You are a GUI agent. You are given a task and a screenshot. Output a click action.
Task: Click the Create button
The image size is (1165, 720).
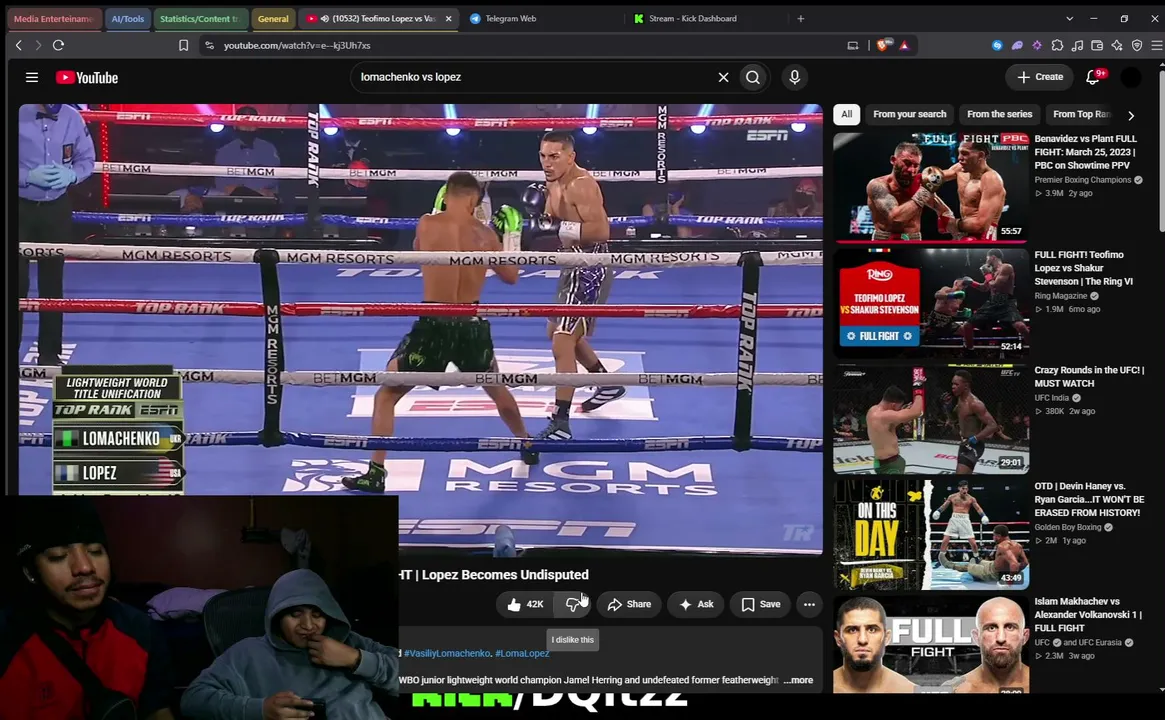1040,77
